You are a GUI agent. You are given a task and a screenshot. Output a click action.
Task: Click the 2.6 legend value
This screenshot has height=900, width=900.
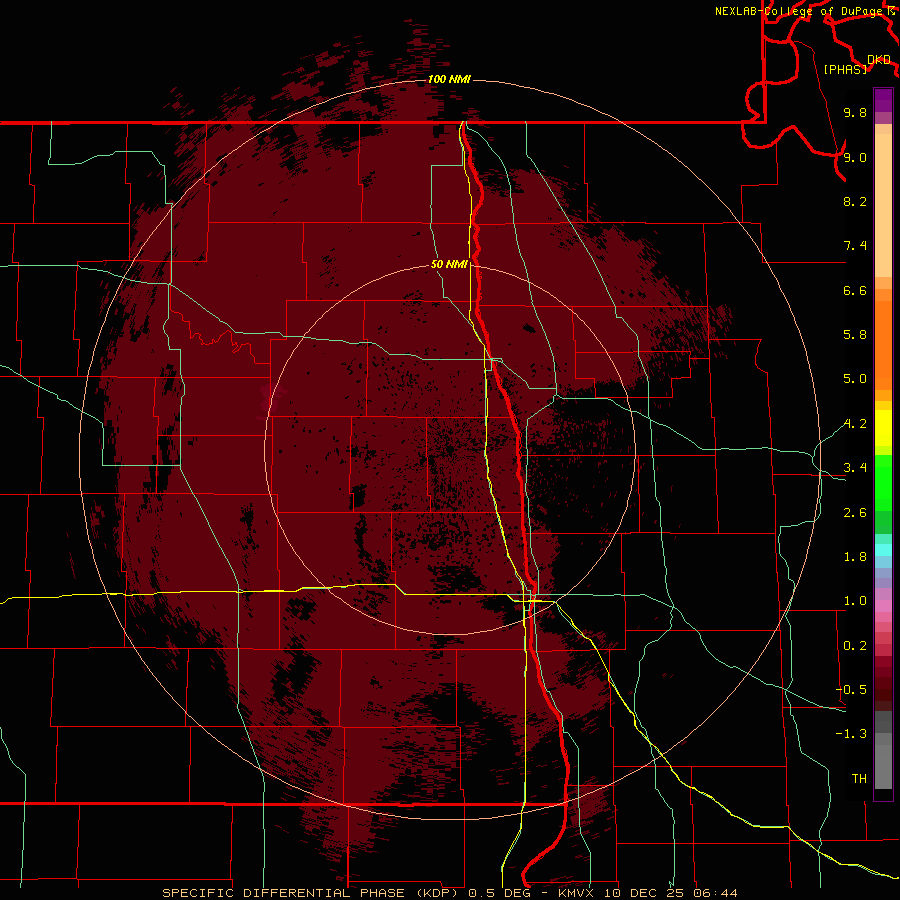click(855, 513)
